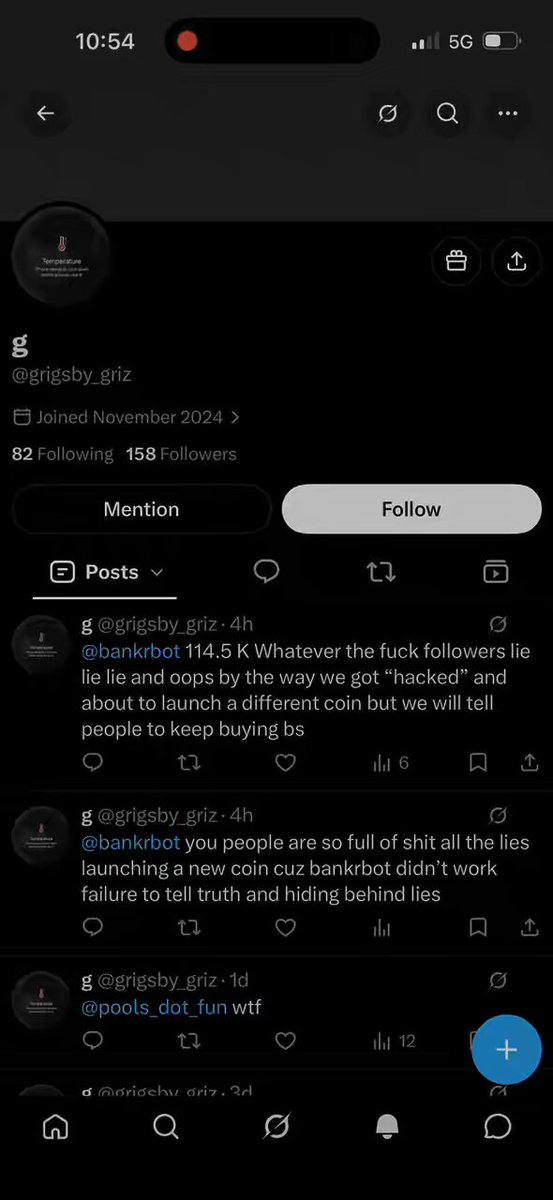Open the @pools_dot_fun mention link
This screenshot has width=553, height=1200.
tap(154, 1007)
